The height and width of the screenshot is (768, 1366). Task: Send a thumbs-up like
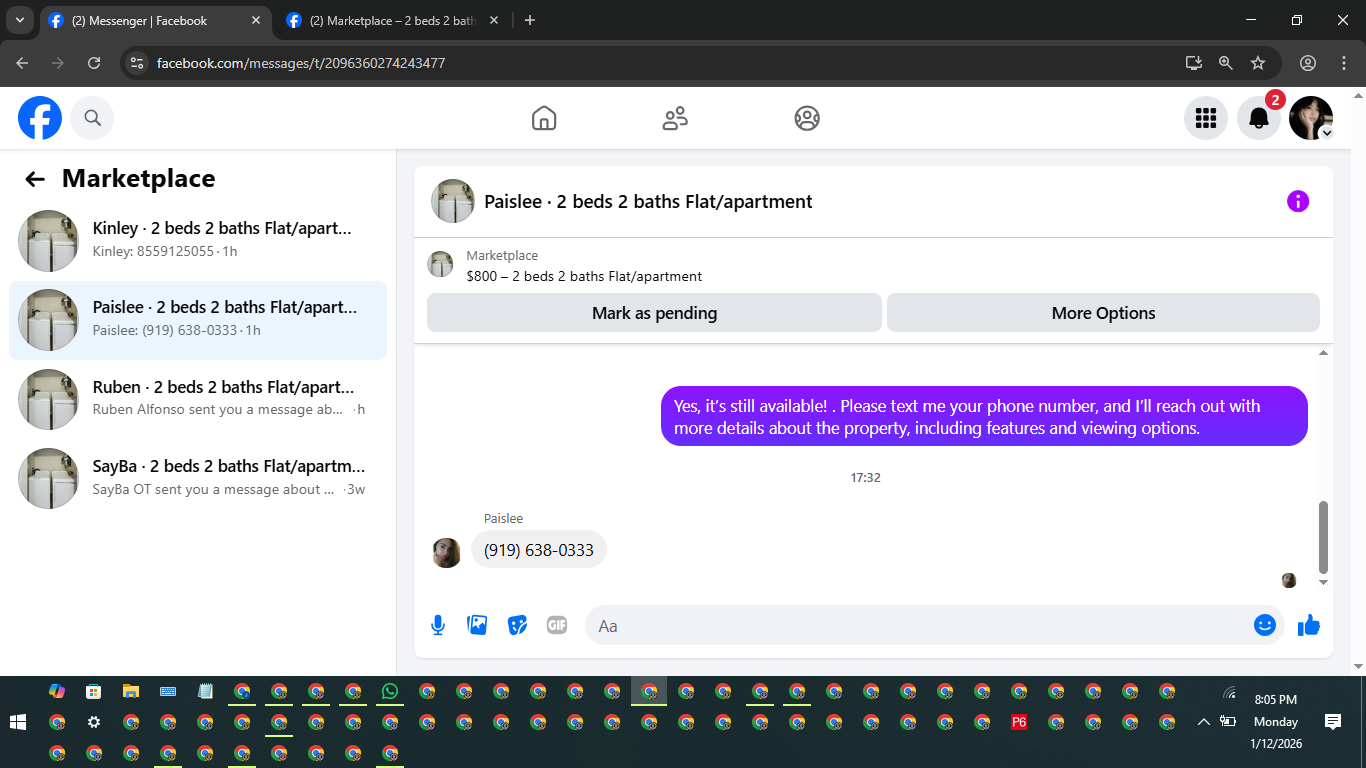(1308, 625)
